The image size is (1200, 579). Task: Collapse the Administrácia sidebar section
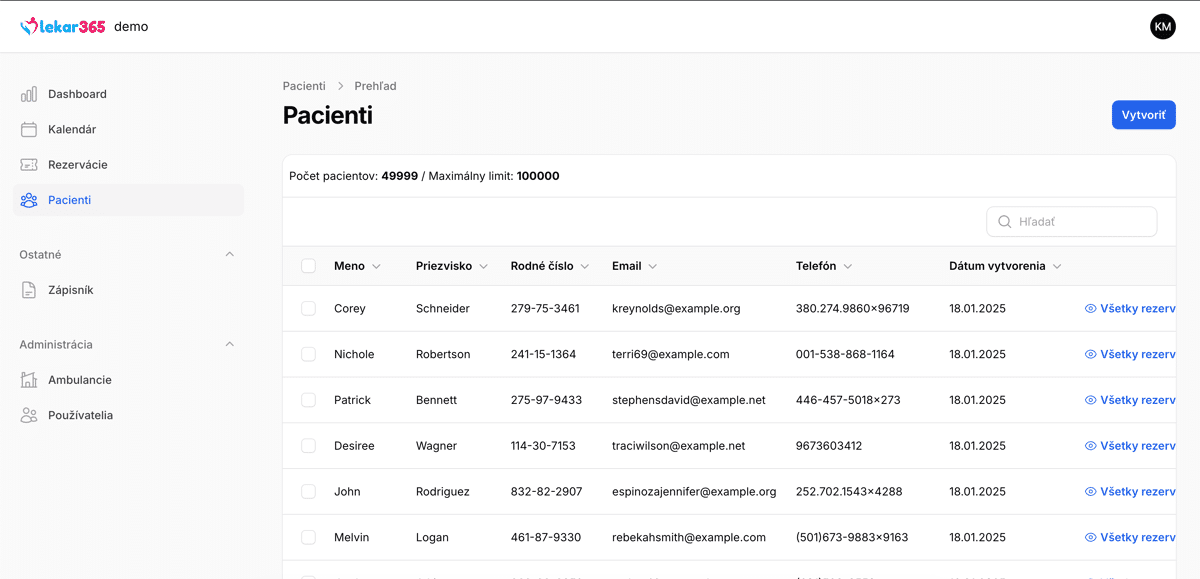coord(229,345)
